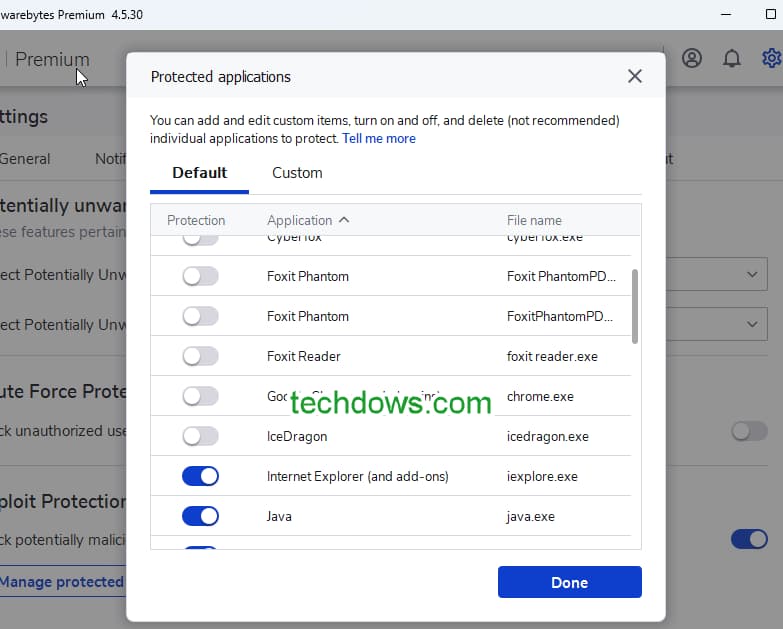Select the java.exe file name
Viewport: 783px width, 629px height.
[530, 516]
